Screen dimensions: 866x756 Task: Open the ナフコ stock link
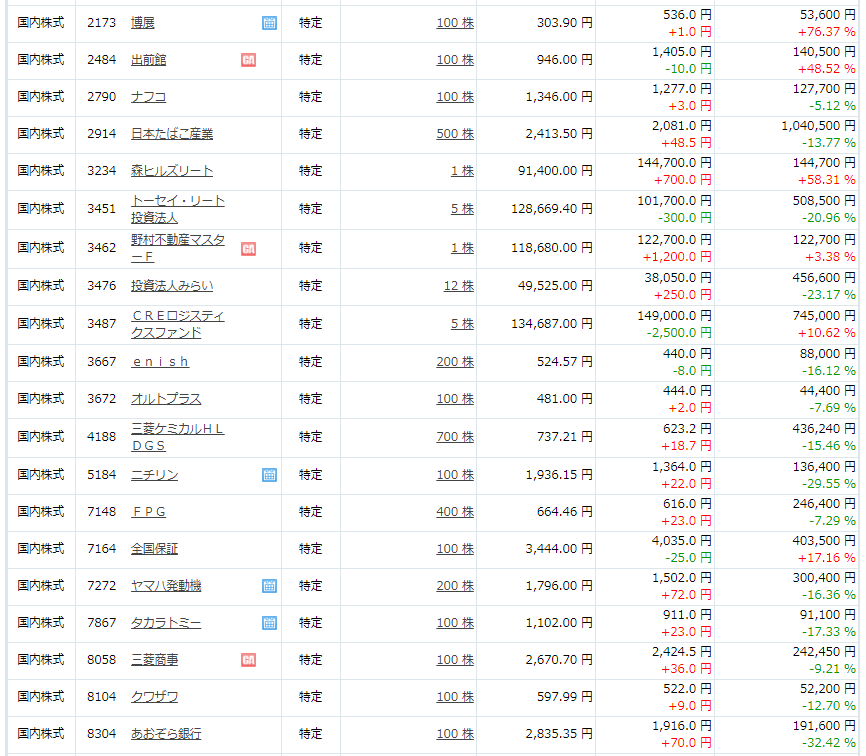tap(149, 97)
